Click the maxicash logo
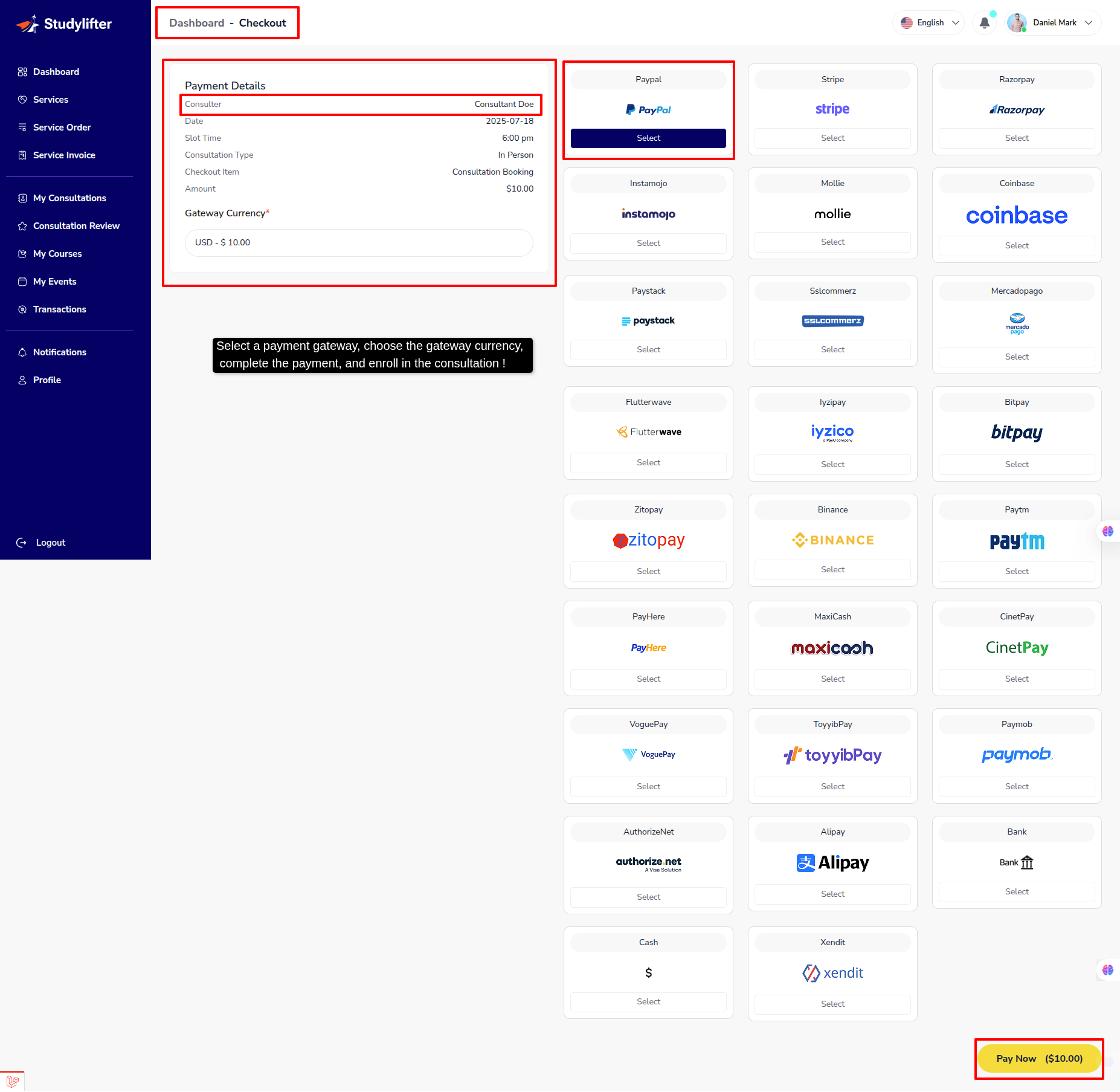 click(832, 648)
